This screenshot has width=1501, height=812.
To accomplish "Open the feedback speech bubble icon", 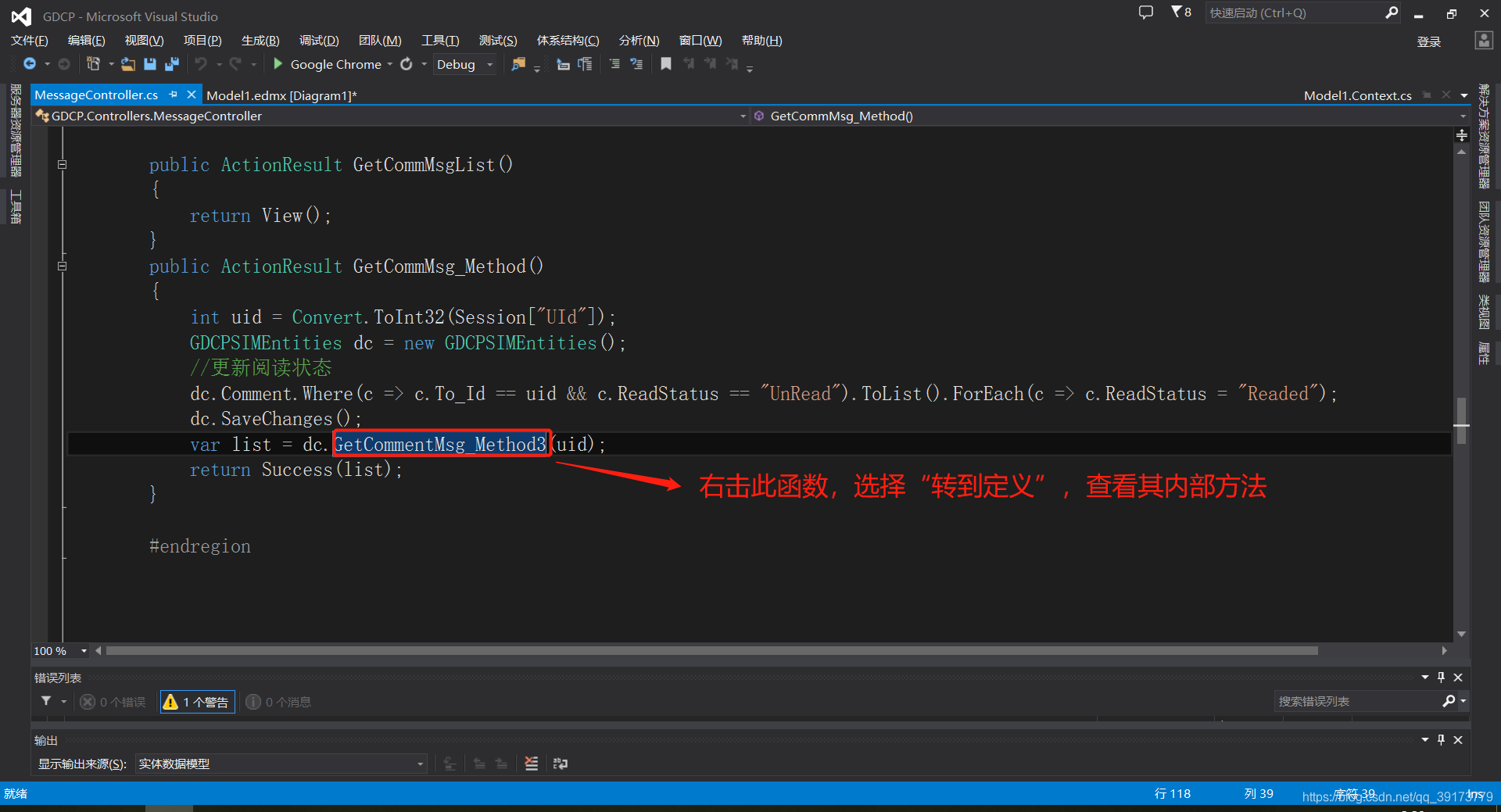I will (1146, 13).
